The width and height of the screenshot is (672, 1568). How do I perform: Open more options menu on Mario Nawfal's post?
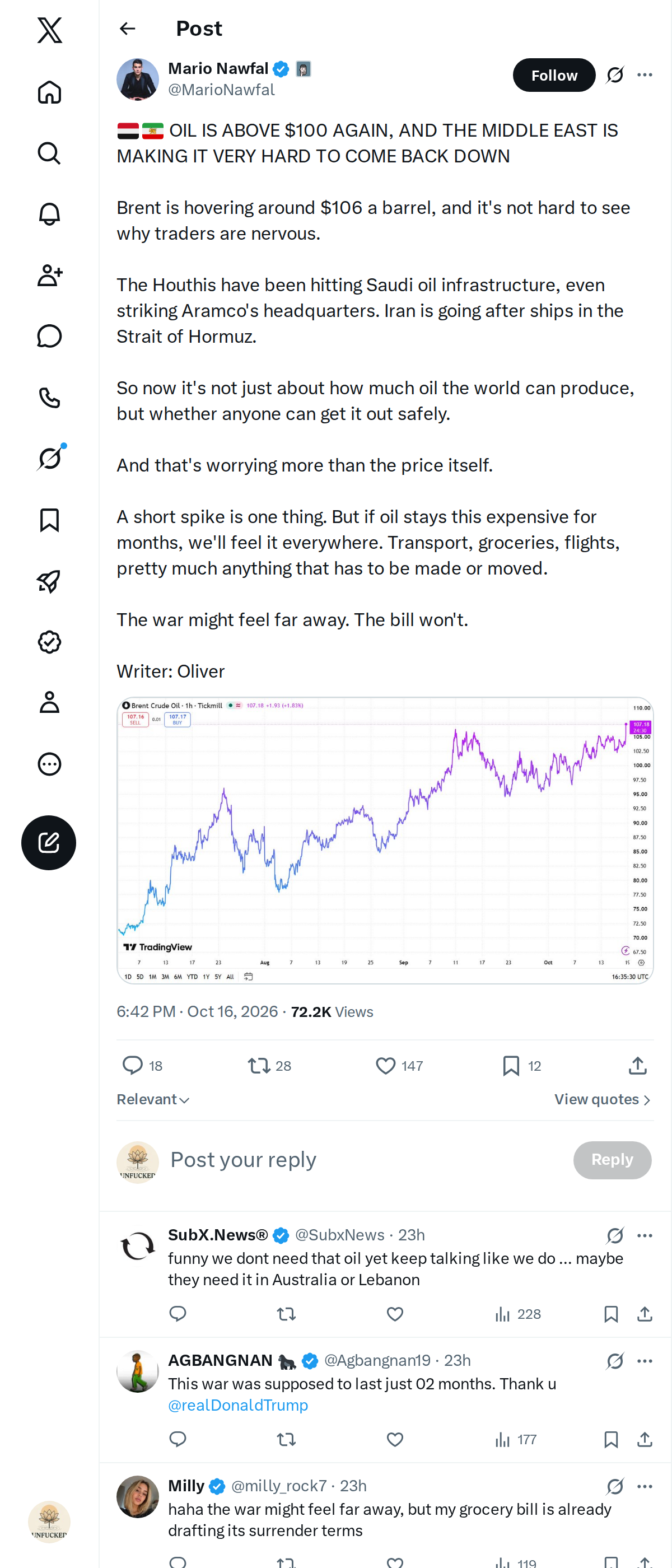(645, 75)
